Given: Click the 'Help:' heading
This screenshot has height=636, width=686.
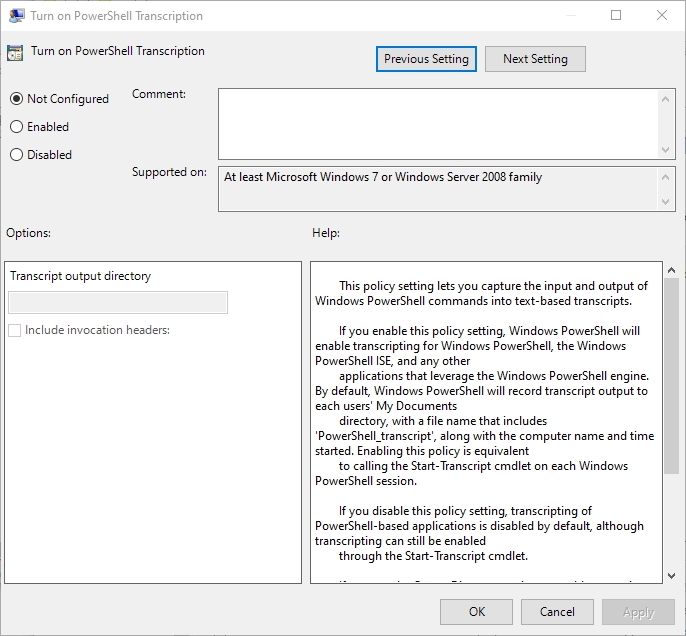Looking at the screenshot, I should (326, 233).
